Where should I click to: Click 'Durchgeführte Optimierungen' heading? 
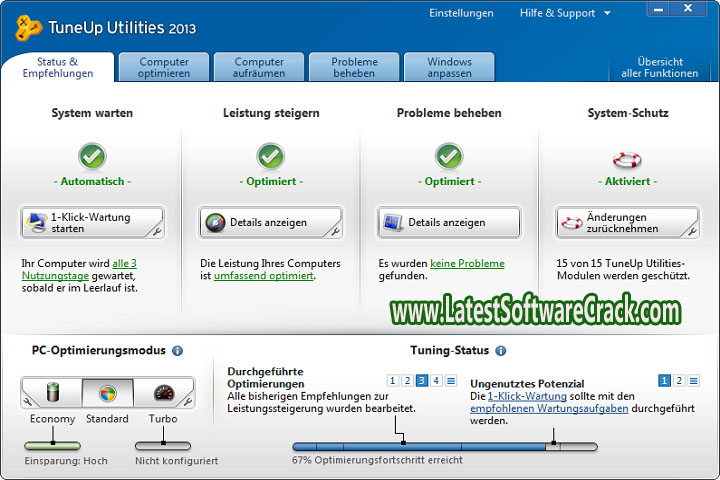tap(266, 378)
